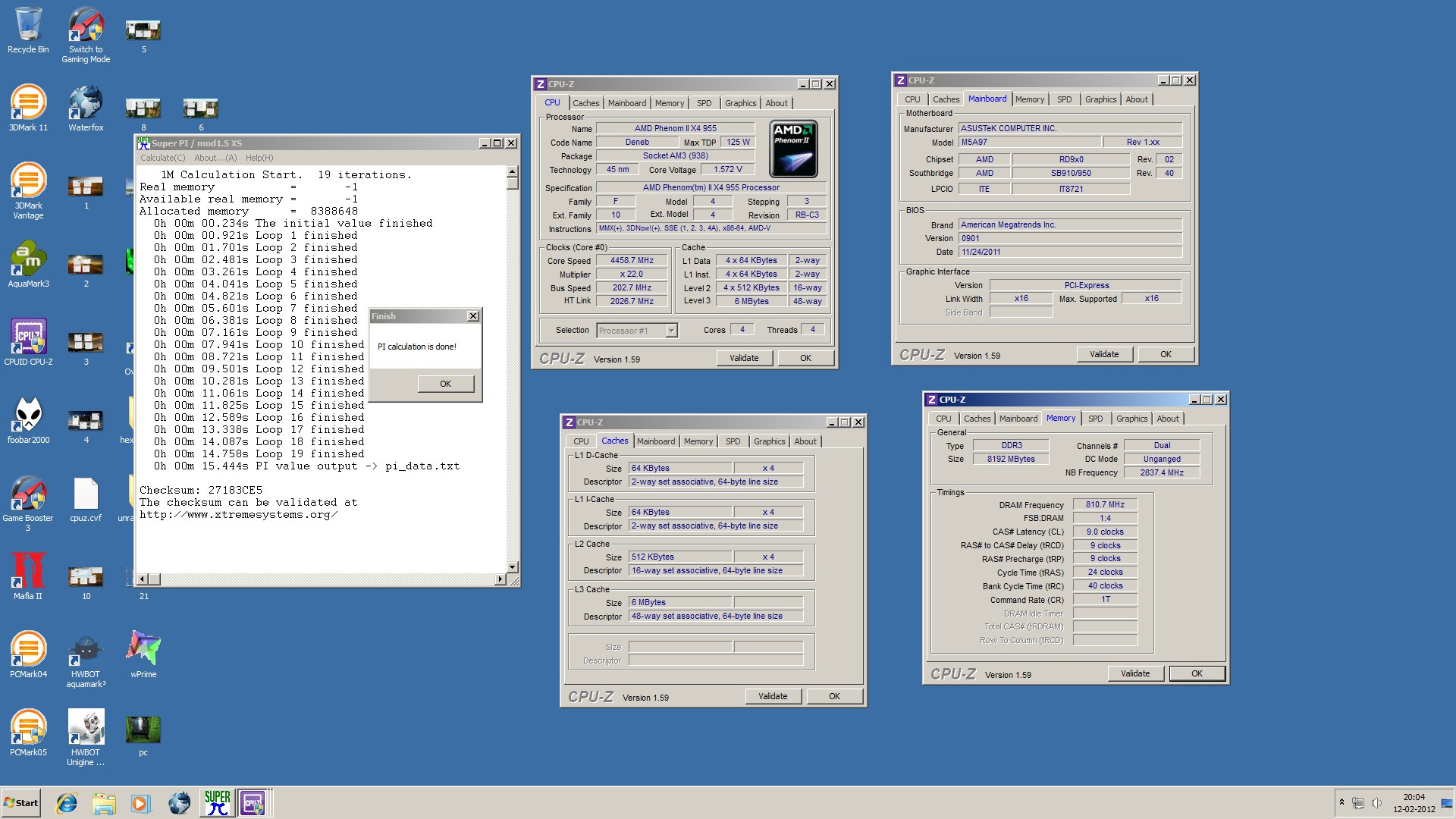
Task: Click Core Speed value 4458.7 MHz
Action: (632, 260)
